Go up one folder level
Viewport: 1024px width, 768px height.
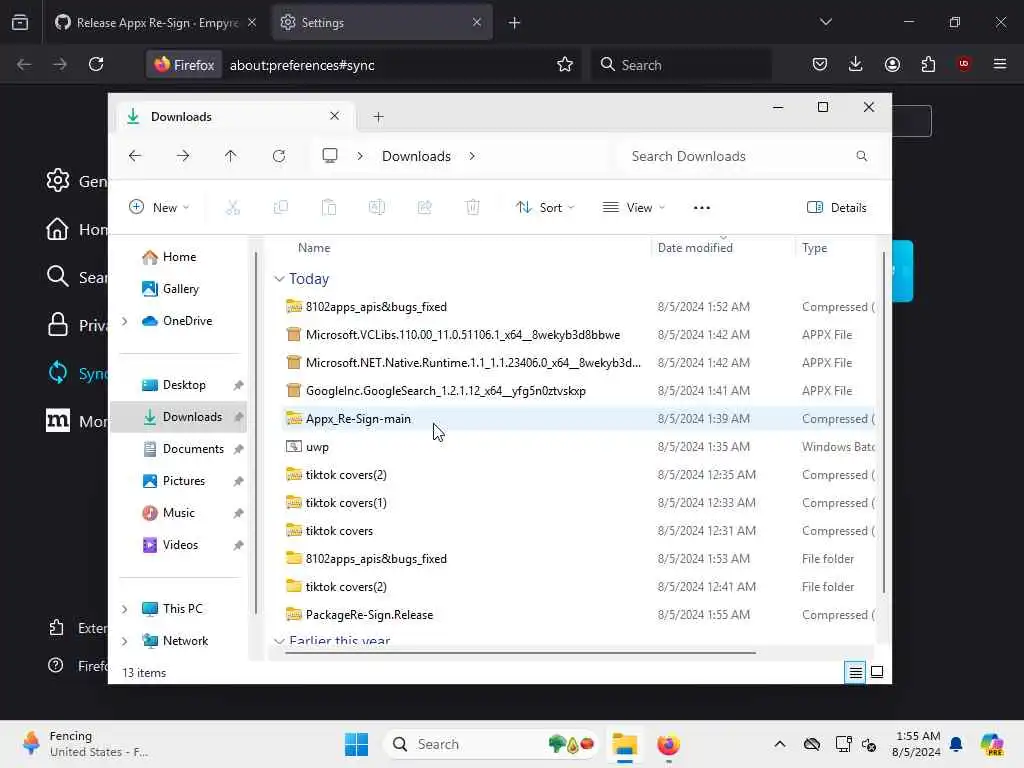231,156
